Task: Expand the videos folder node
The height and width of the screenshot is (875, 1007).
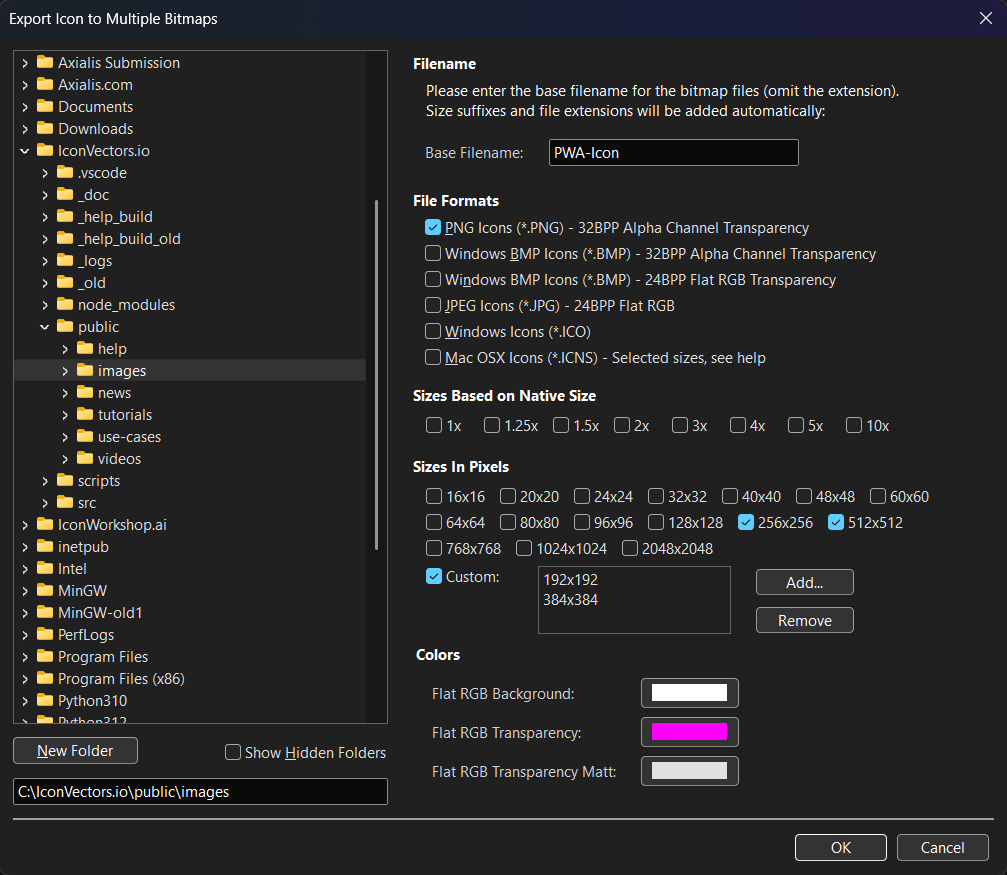Action: click(65, 459)
